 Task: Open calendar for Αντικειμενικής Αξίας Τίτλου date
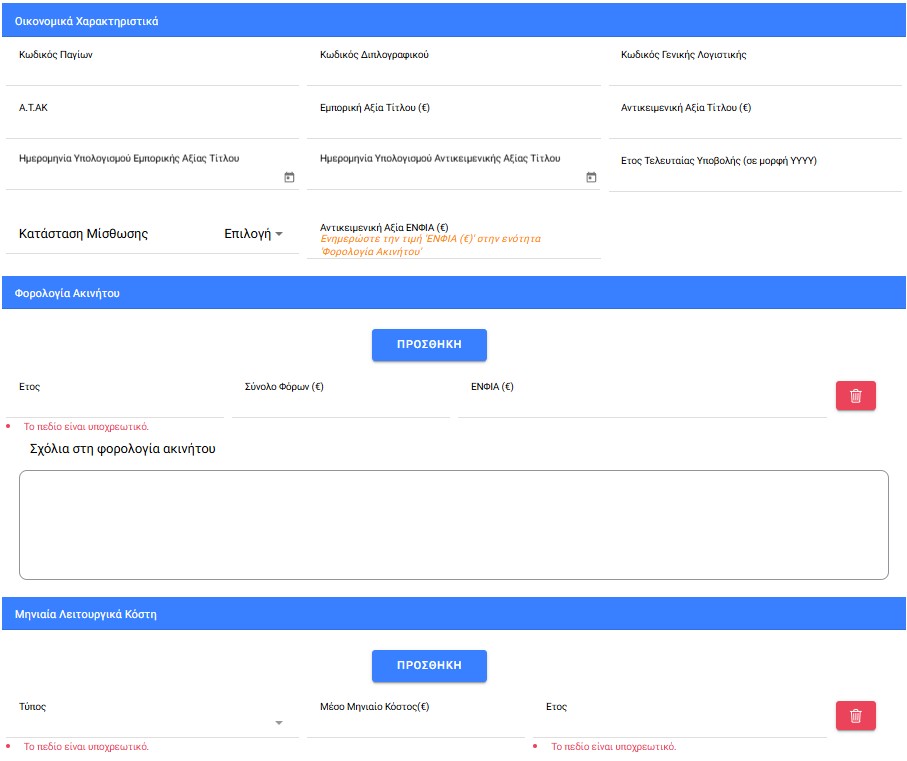(591, 177)
